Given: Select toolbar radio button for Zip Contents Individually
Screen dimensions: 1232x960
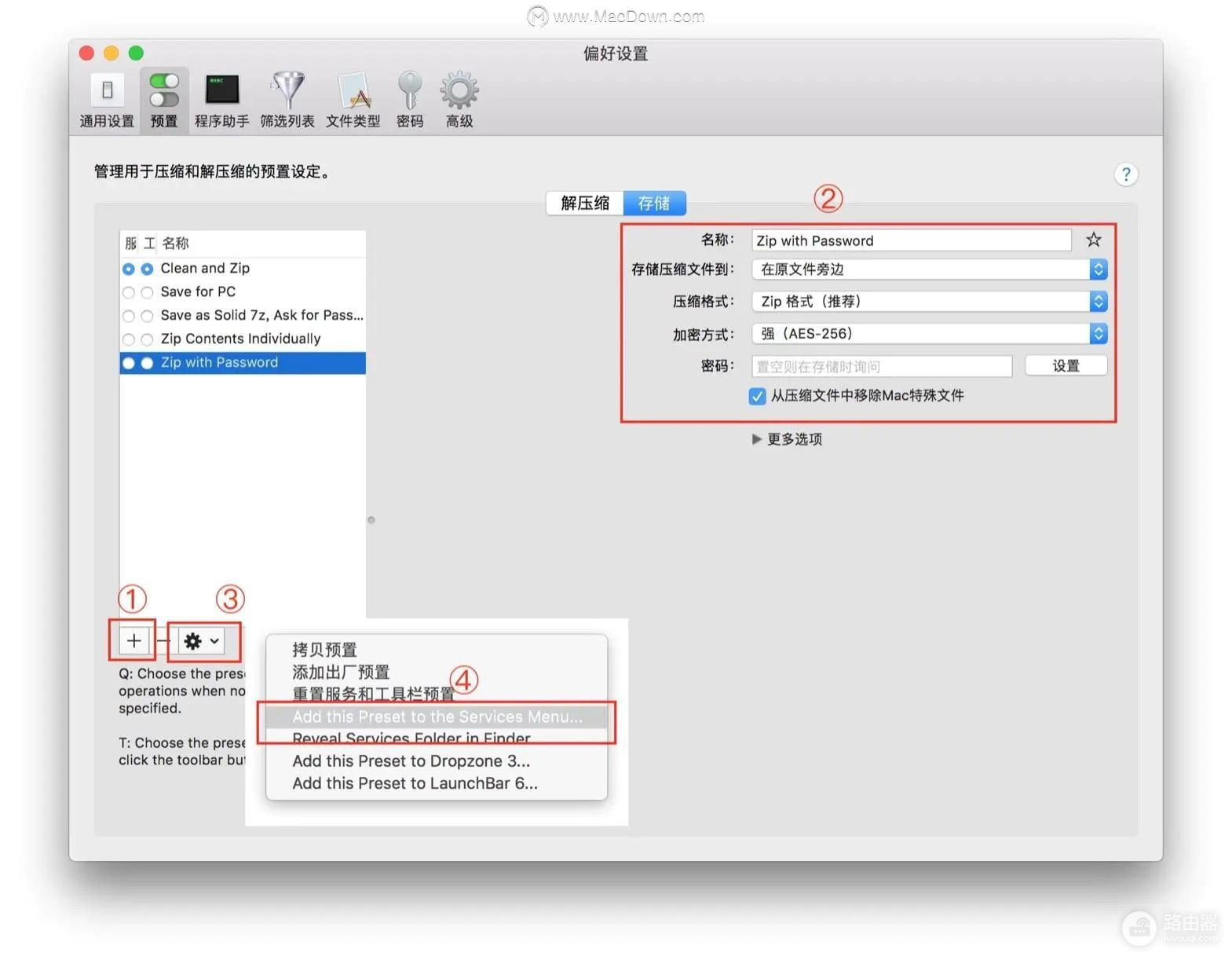Looking at the screenshot, I should click(x=147, y=339).
